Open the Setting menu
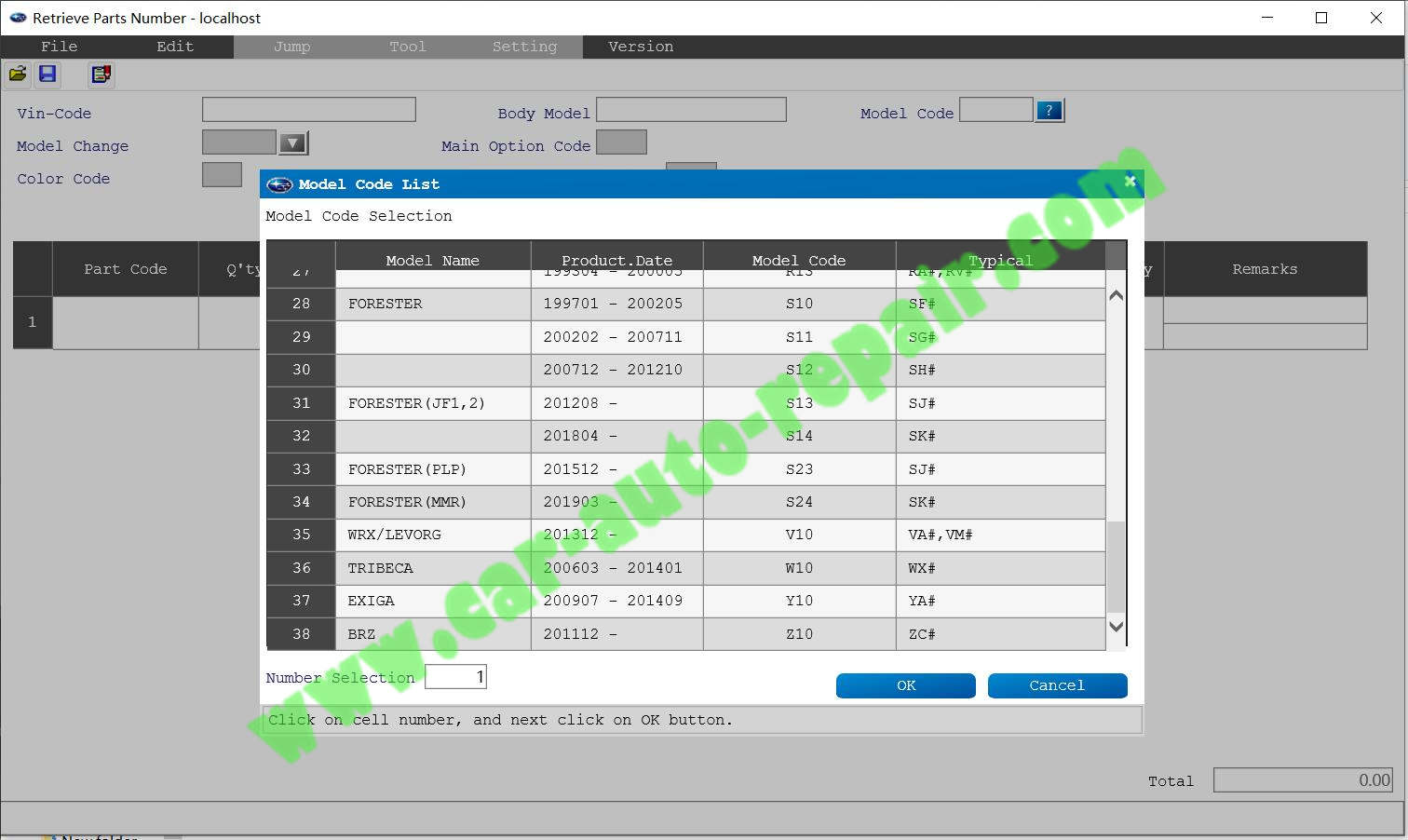This screenshot has height=840, width=1408. coord(525,47)
